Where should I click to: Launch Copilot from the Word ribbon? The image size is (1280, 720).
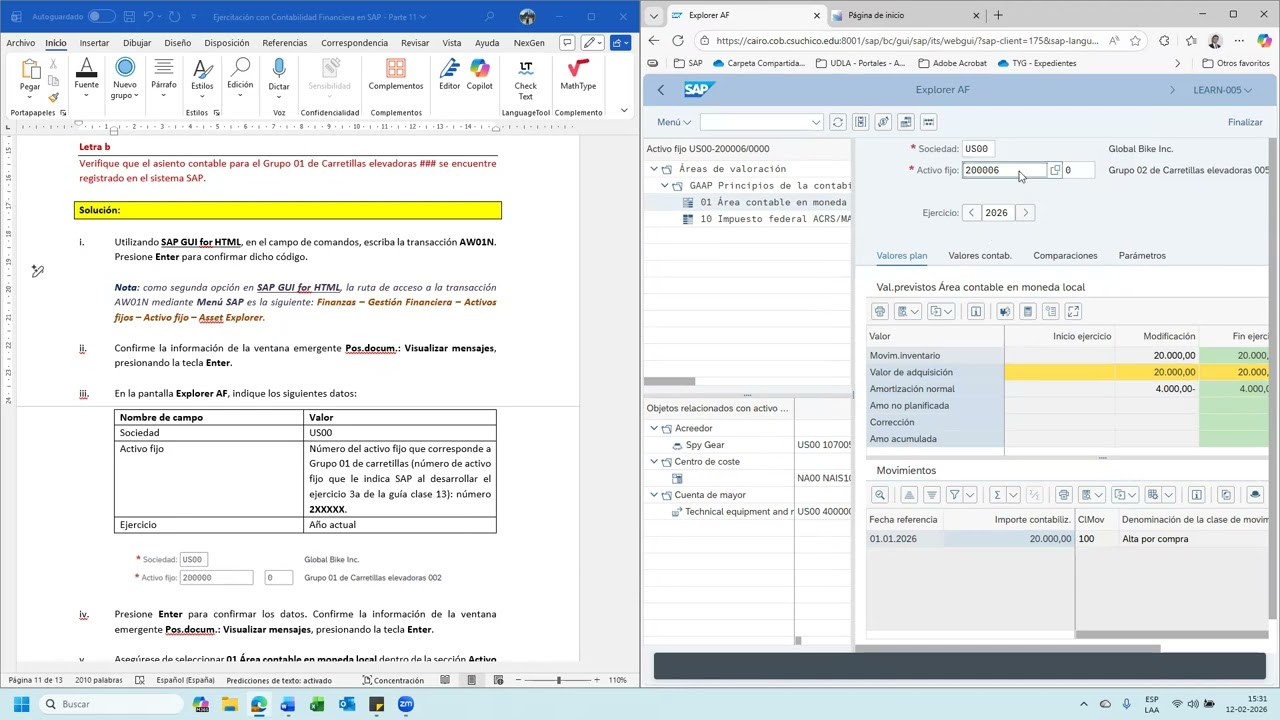(x=480, y=75)
